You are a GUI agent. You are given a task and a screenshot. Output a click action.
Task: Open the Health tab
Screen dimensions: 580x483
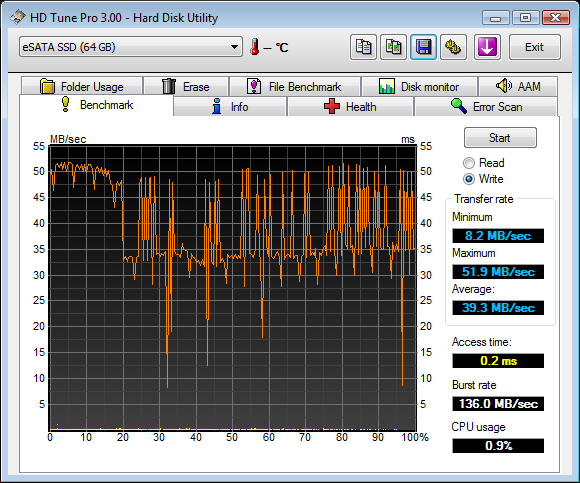coord(350,107)
